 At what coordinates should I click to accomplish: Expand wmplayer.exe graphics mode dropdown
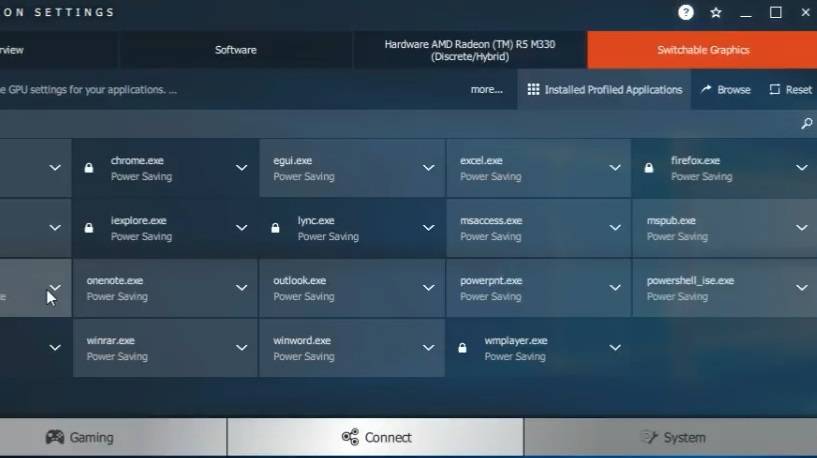point(615,348)
